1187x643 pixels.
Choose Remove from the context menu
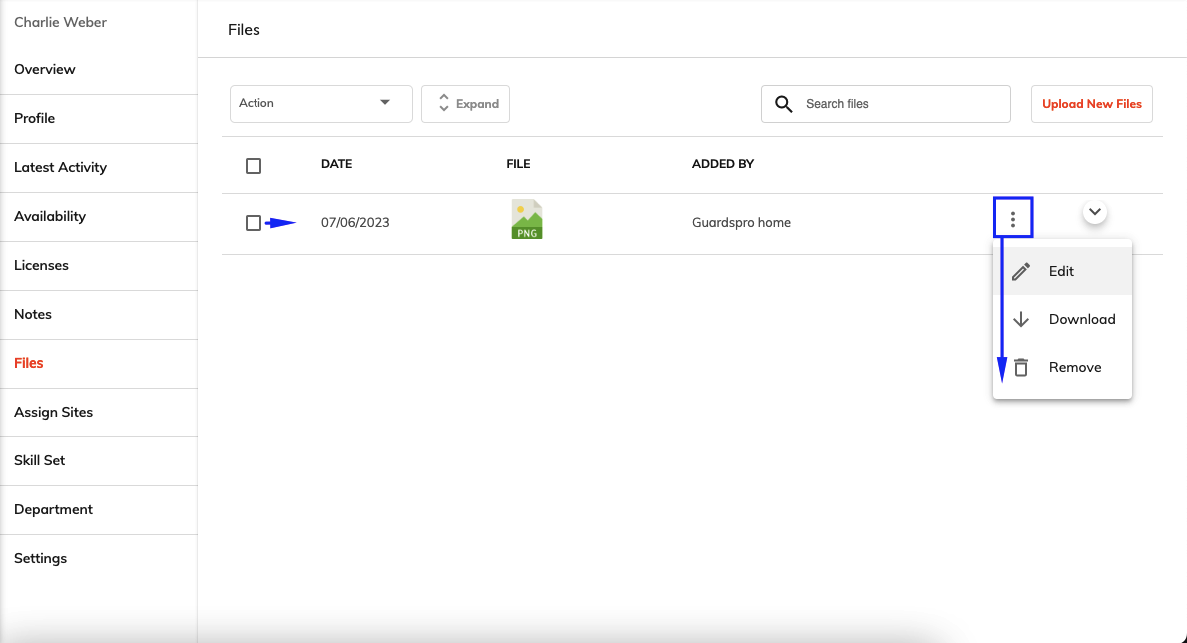click(x=1062, y=367)
